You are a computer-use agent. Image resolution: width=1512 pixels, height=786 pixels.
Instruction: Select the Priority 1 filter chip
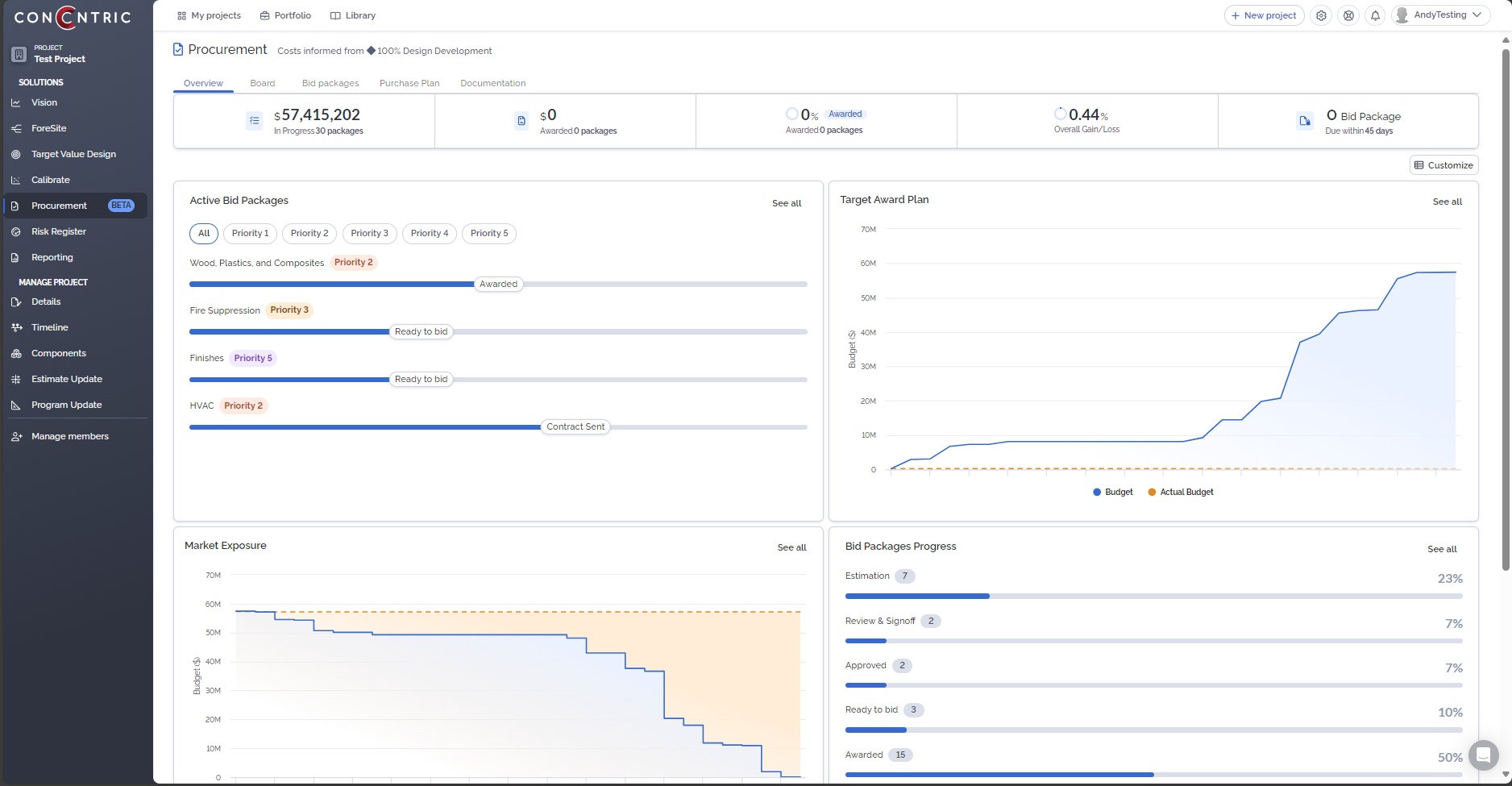tap(250, 234)
